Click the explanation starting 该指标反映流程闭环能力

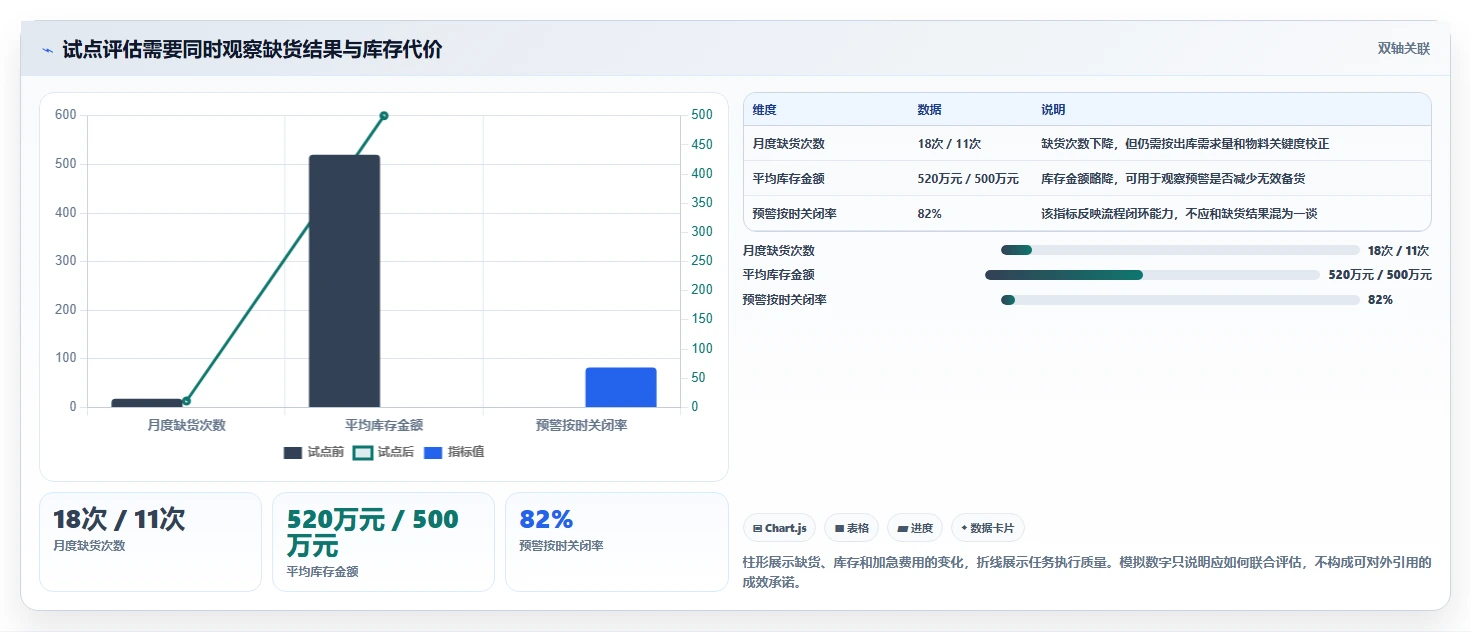click(1179, 214)
